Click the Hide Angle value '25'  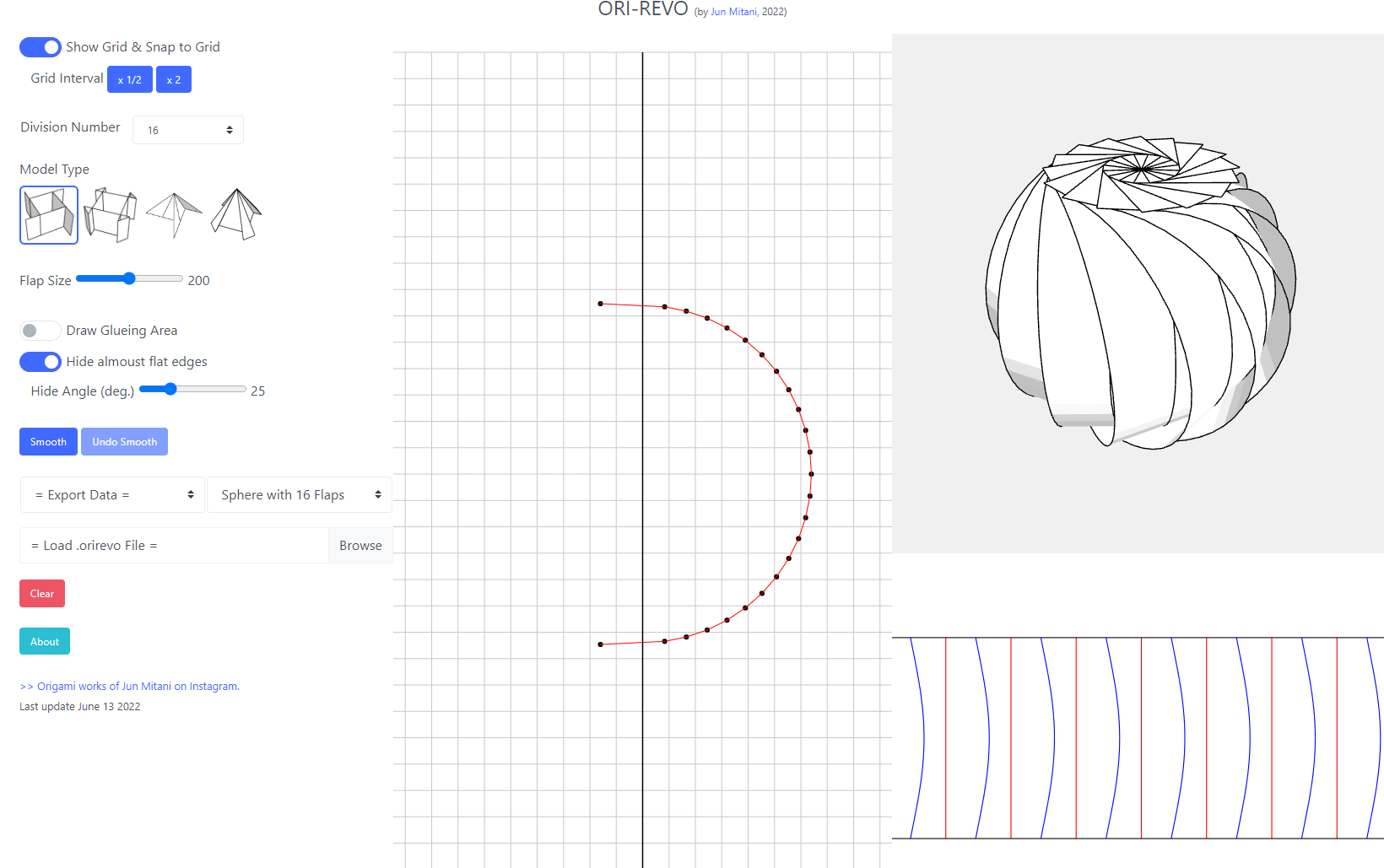[x=258, y=391]
